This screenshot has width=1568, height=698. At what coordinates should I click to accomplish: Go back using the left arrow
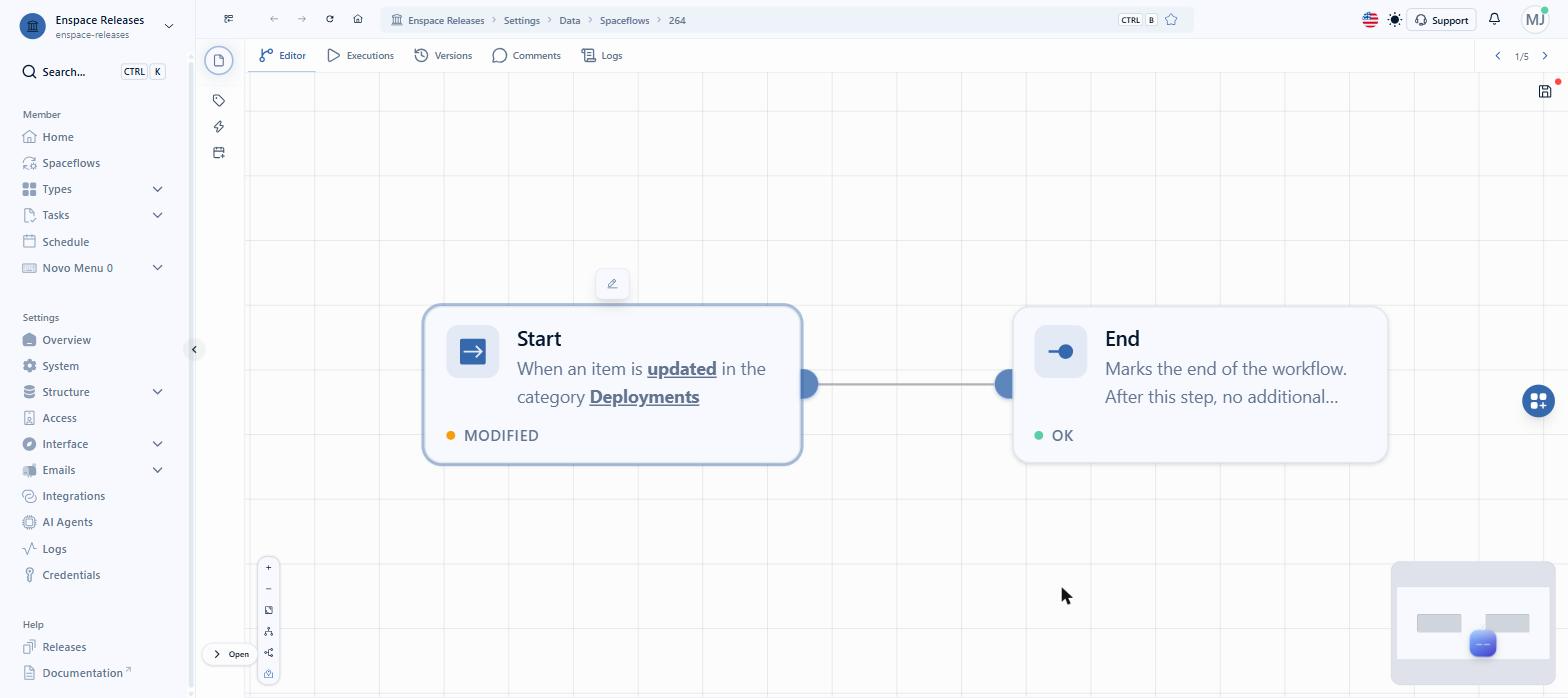point(274,19)
